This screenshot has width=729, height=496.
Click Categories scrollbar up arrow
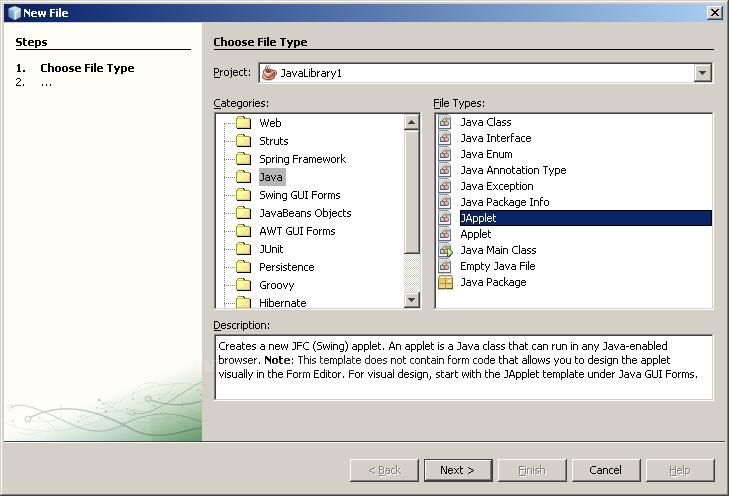coord(411,123)
